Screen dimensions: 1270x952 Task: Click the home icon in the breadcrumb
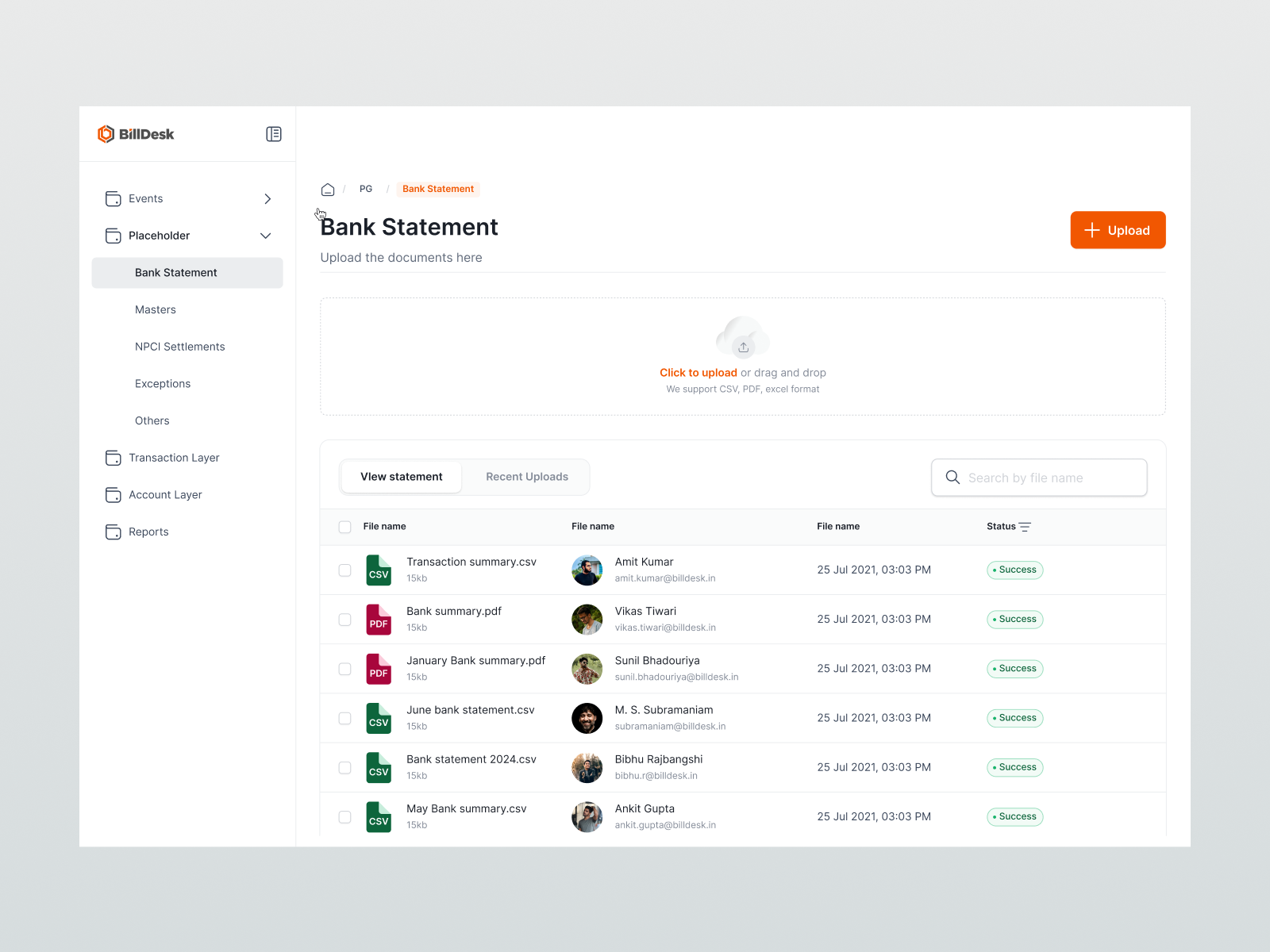[x=328, y=189]
